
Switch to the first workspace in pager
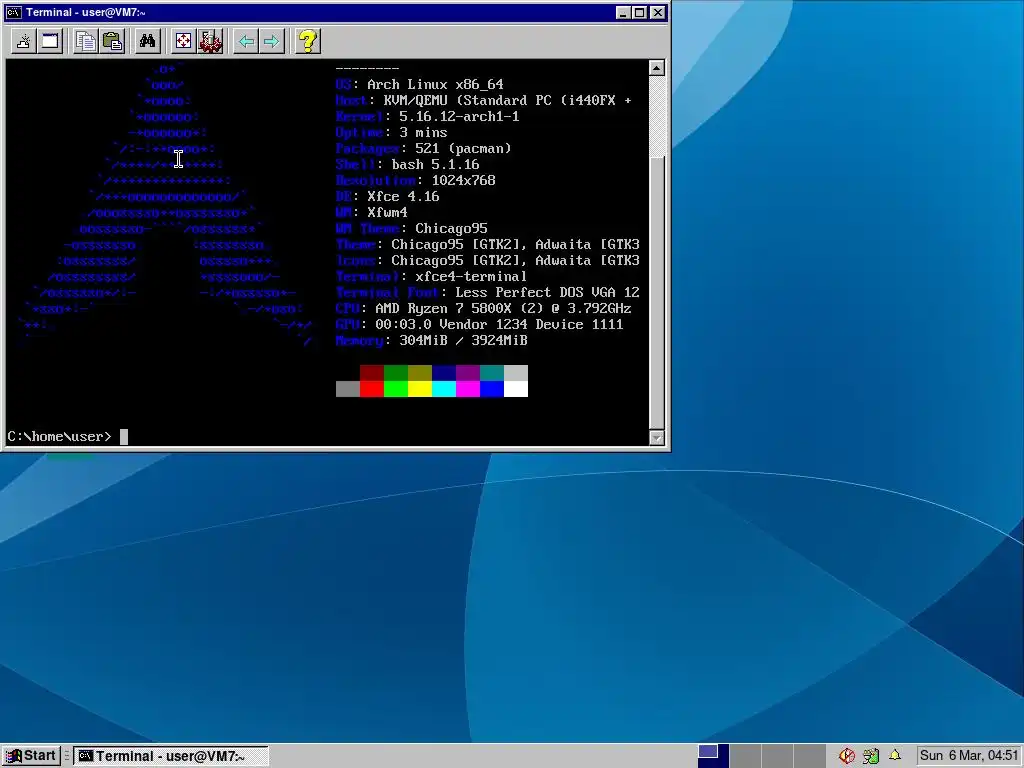(713, 756)
